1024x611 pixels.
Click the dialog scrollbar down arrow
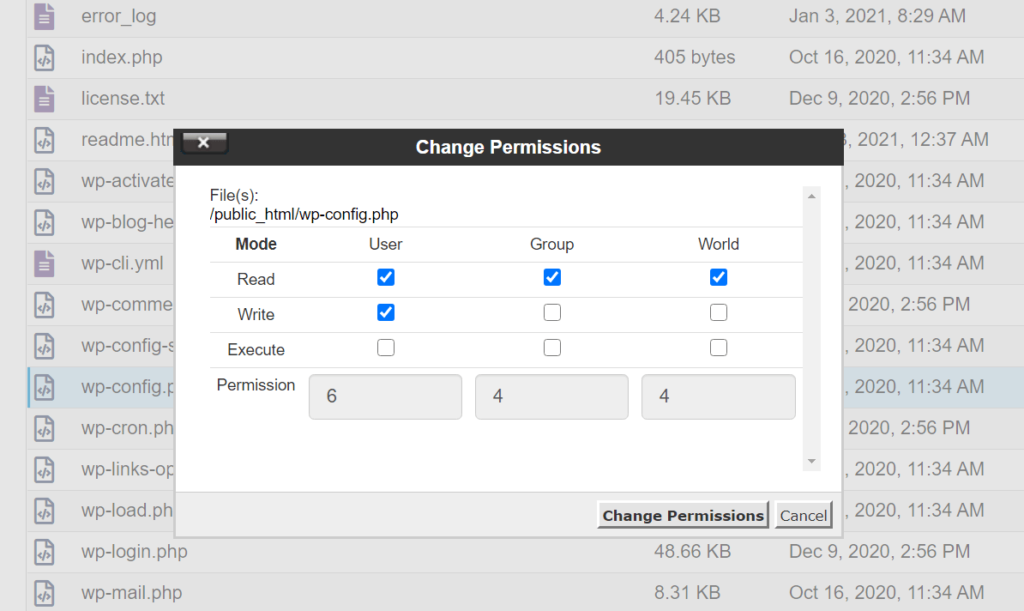tap(811, 463)
